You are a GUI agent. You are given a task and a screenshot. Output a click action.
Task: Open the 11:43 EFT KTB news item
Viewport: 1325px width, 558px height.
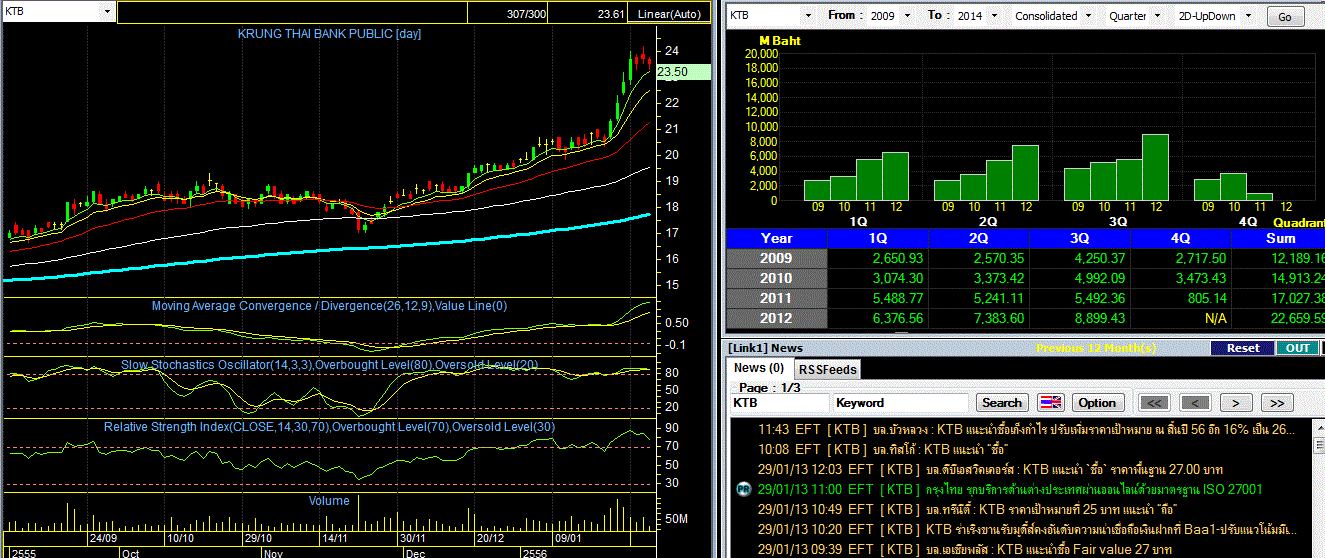[x=1026, y=429]
